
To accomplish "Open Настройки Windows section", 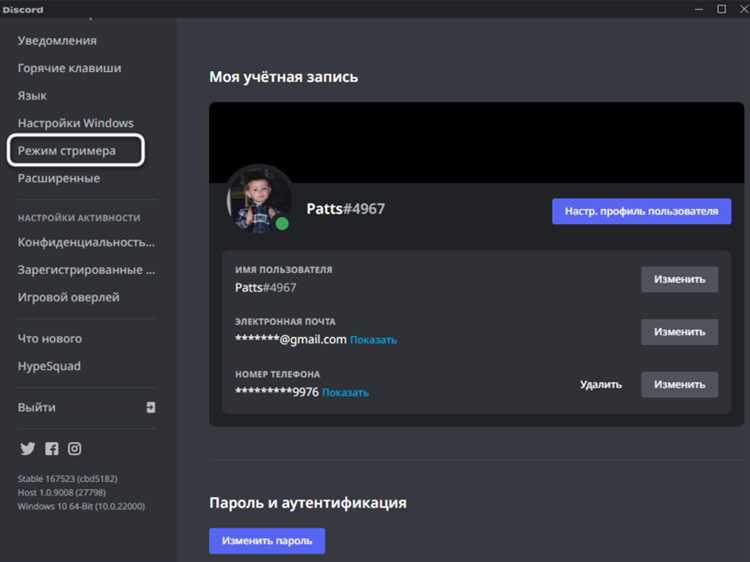I will pos(76,123).
